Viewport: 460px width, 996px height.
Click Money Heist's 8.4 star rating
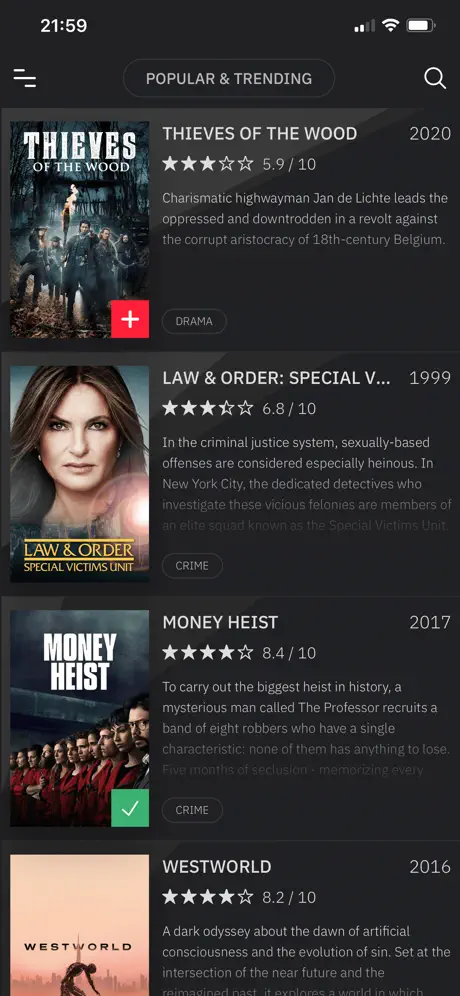[x=239, y=653]
